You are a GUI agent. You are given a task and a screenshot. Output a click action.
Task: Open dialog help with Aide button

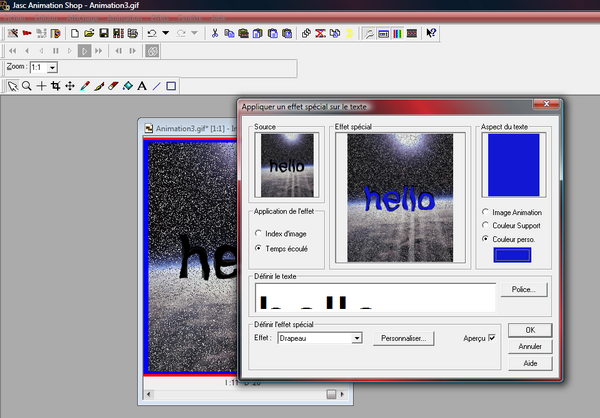530,363
